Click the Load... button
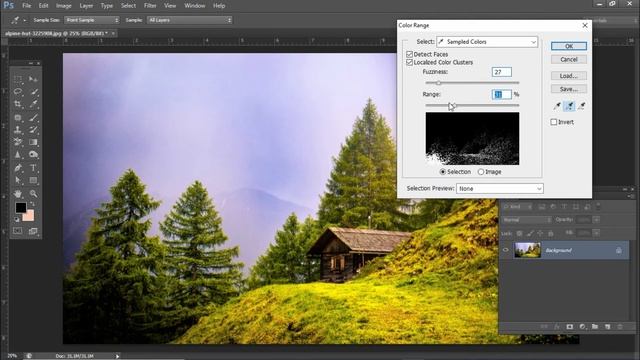 569,76
